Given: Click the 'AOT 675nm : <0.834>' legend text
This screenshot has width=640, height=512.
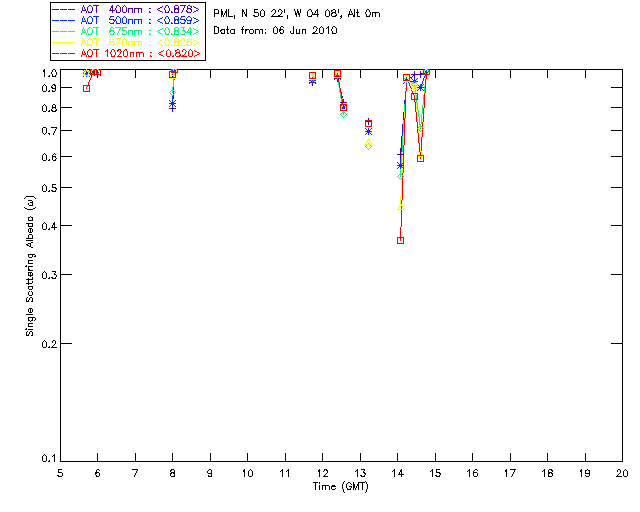Looking at the screenshot, I should pyautogui.click(x=140, y=31).
